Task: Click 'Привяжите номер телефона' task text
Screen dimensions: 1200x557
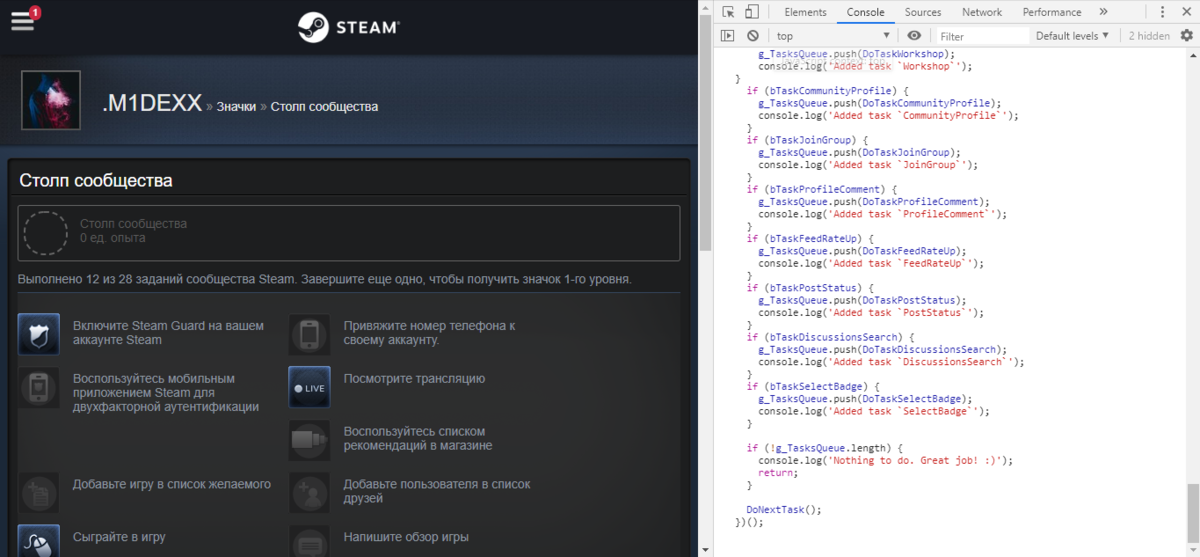Action: (429, 333)
